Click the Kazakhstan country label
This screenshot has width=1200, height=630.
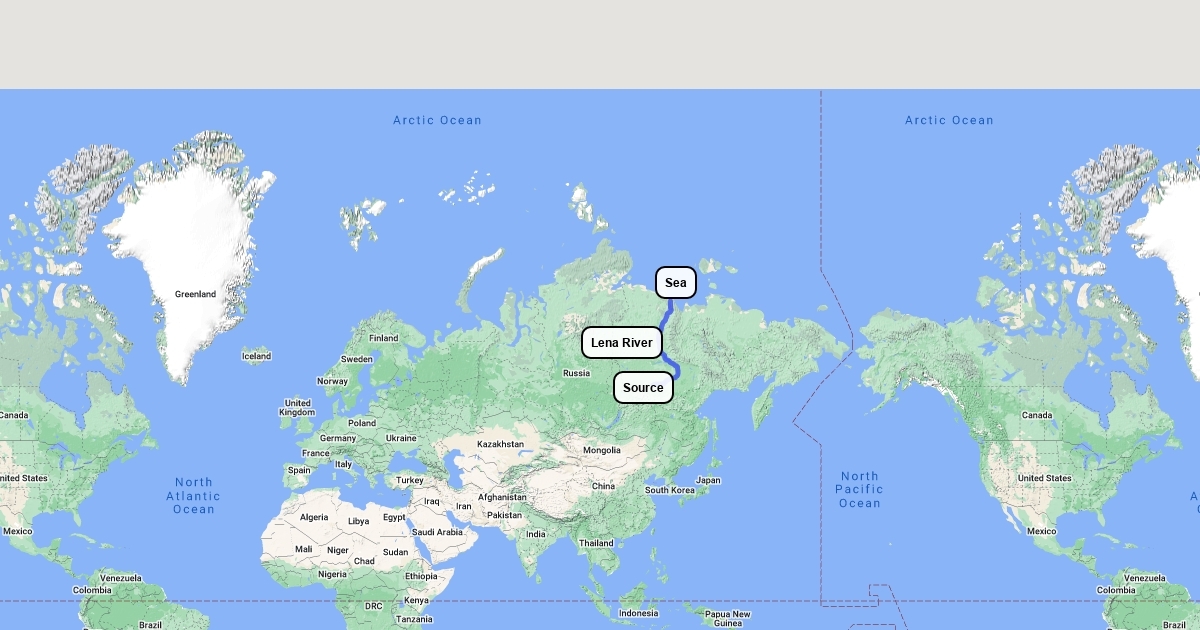tap(500, 444)
